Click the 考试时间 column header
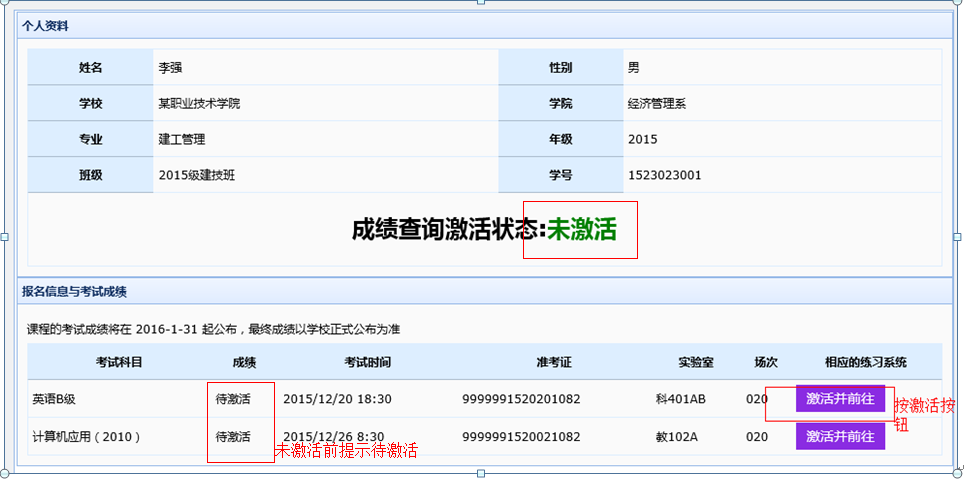Image resolution: width=974 pixels, height=479 pixels. click(x=367, y=362)
